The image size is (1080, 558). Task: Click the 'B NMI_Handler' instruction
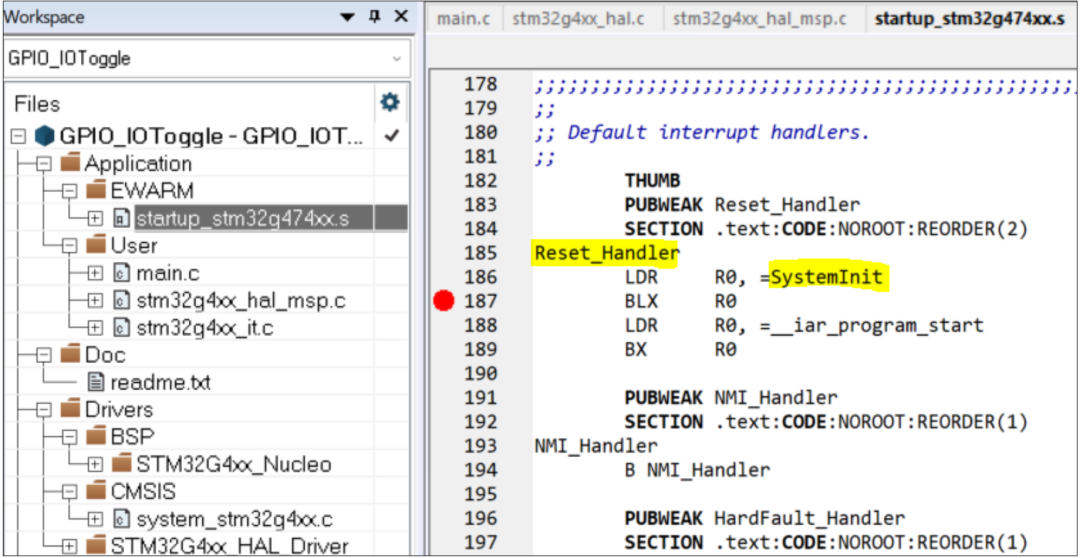coord(697,470)
